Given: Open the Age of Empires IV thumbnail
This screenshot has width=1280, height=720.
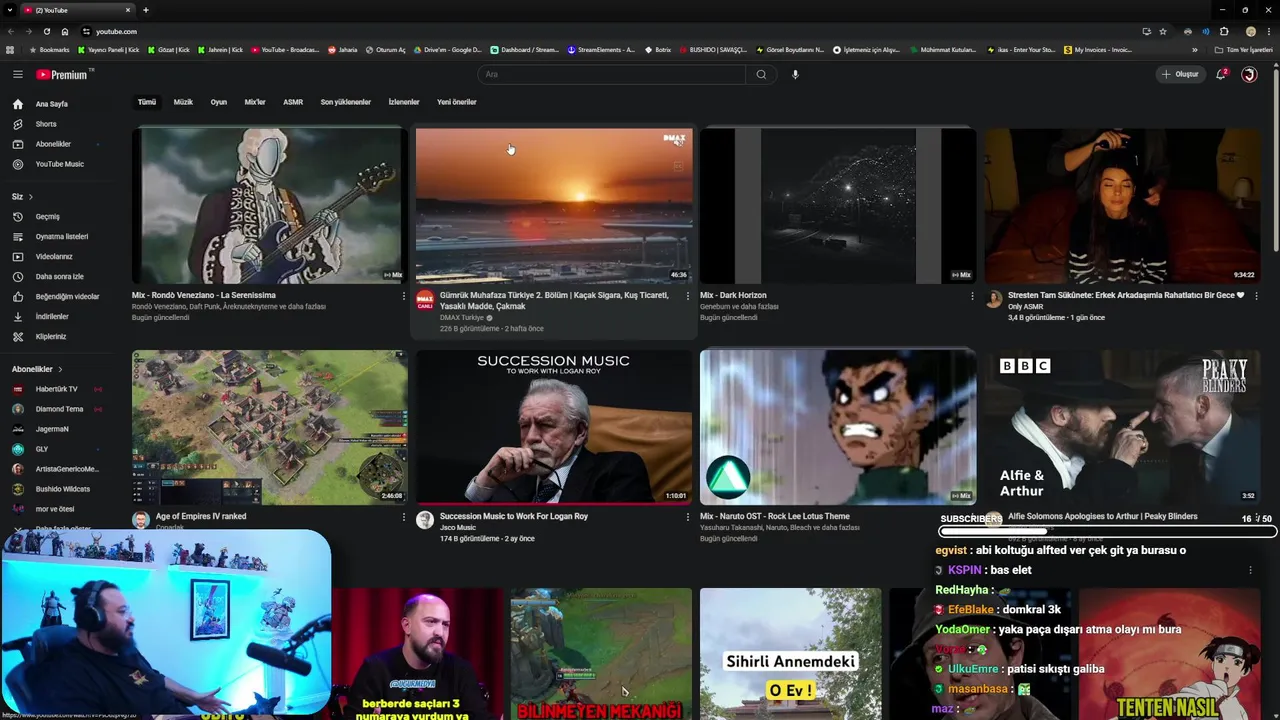Looking at the screenshot, I should point(269,427).
